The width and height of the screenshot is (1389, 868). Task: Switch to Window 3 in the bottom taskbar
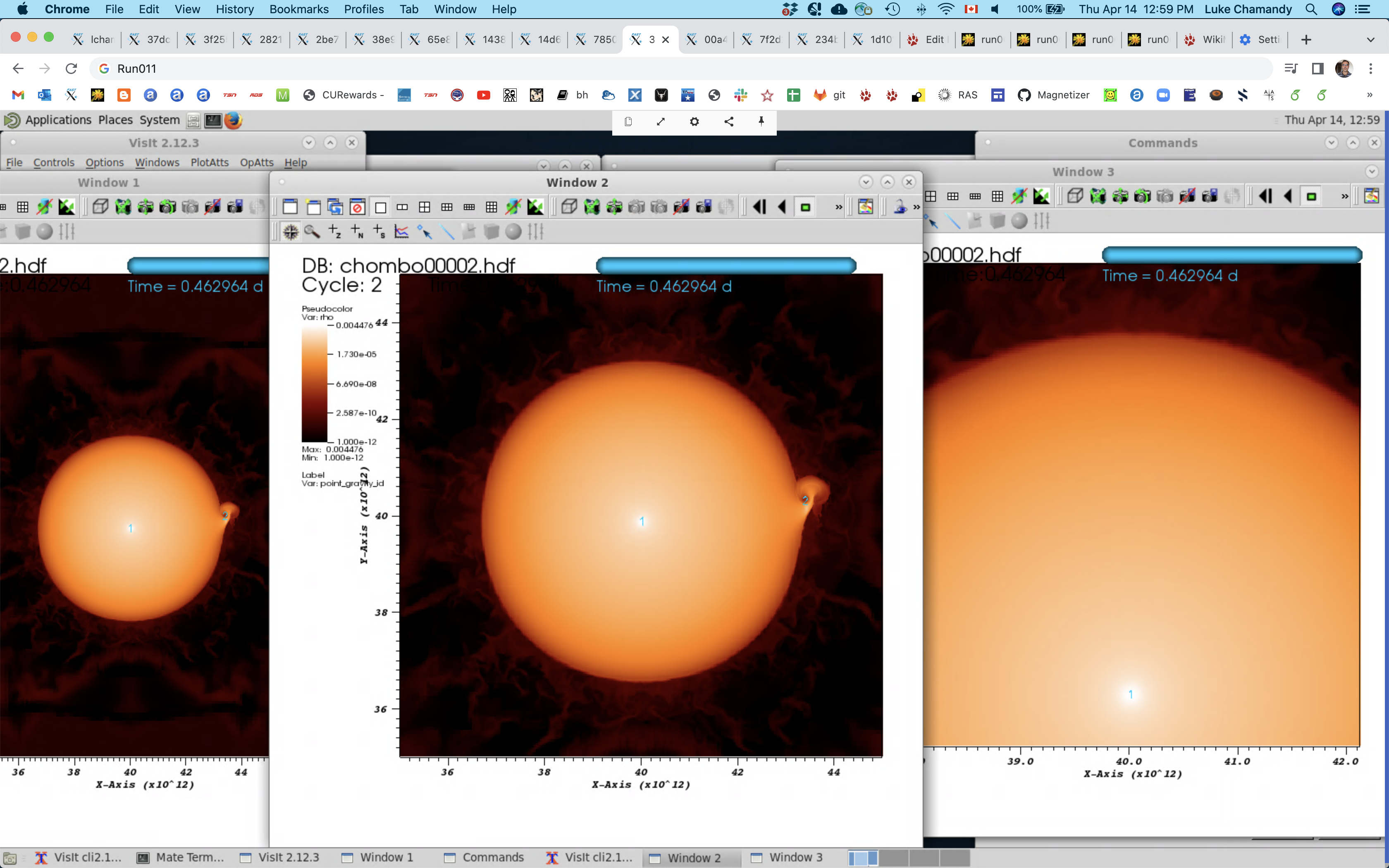(787, 857)
